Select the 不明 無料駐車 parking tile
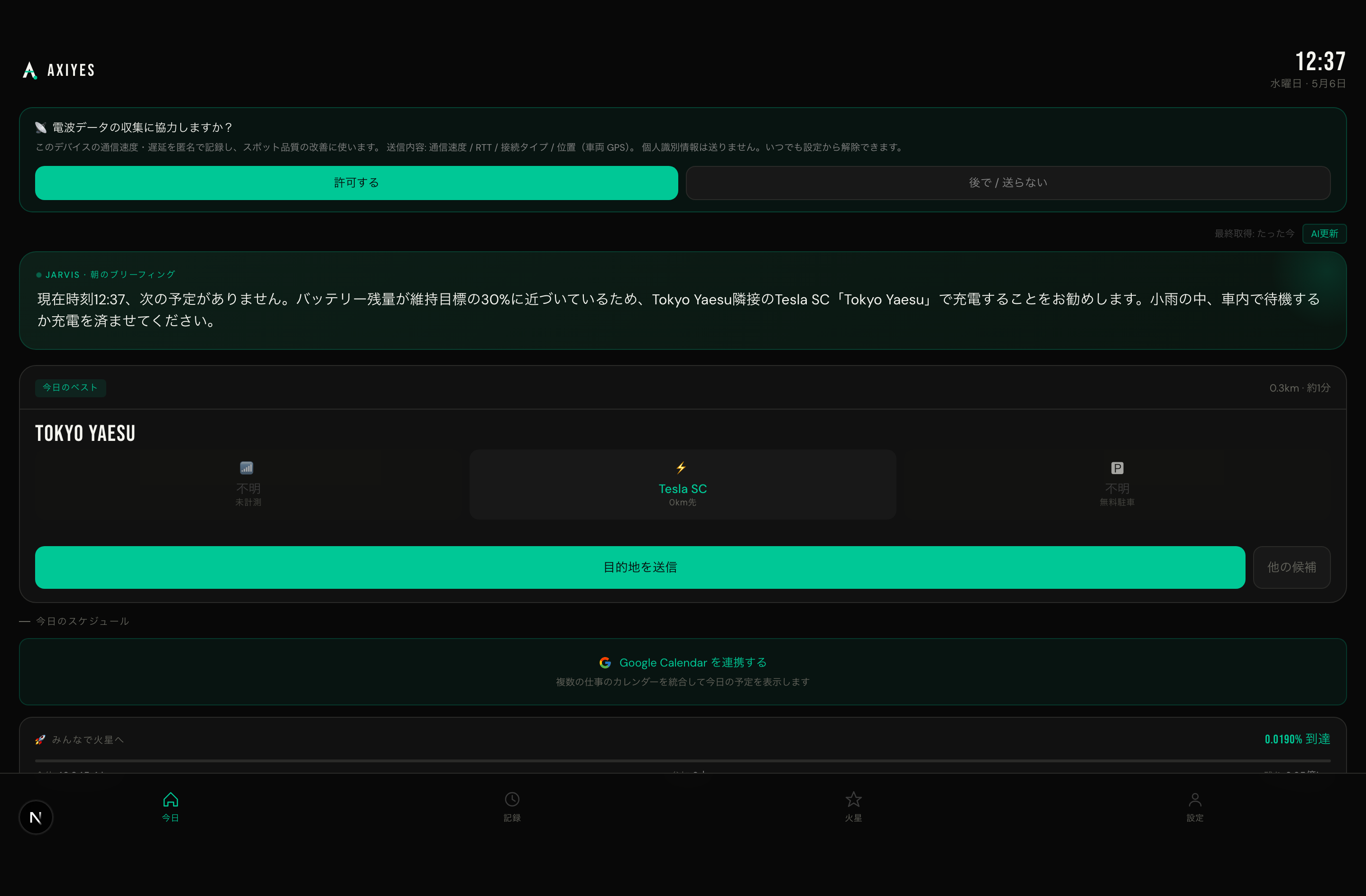1366x896 pixels. [1117, 485]
